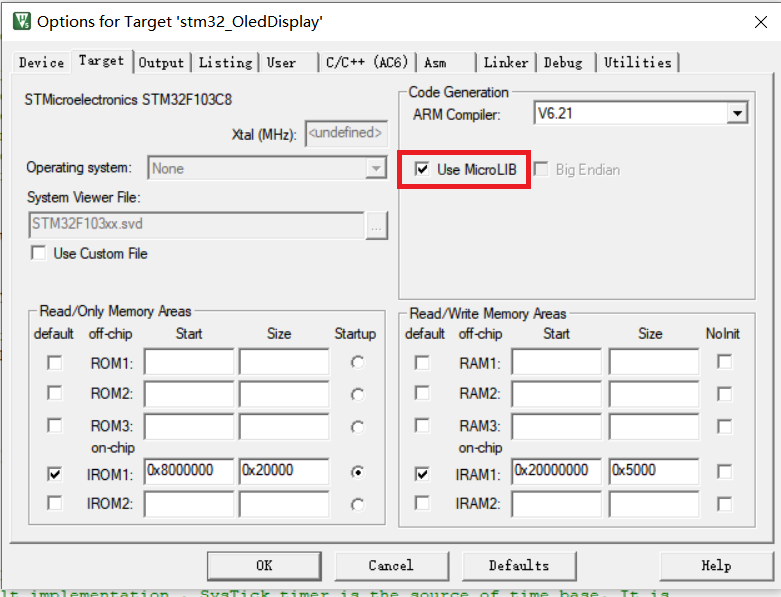Open the Help button
This screenshot has width=781, height=597.
(x=716, y=566)
